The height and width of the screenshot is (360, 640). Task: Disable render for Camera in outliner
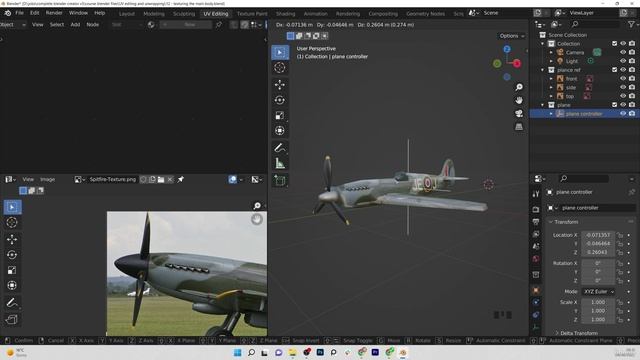click(632, 52)
